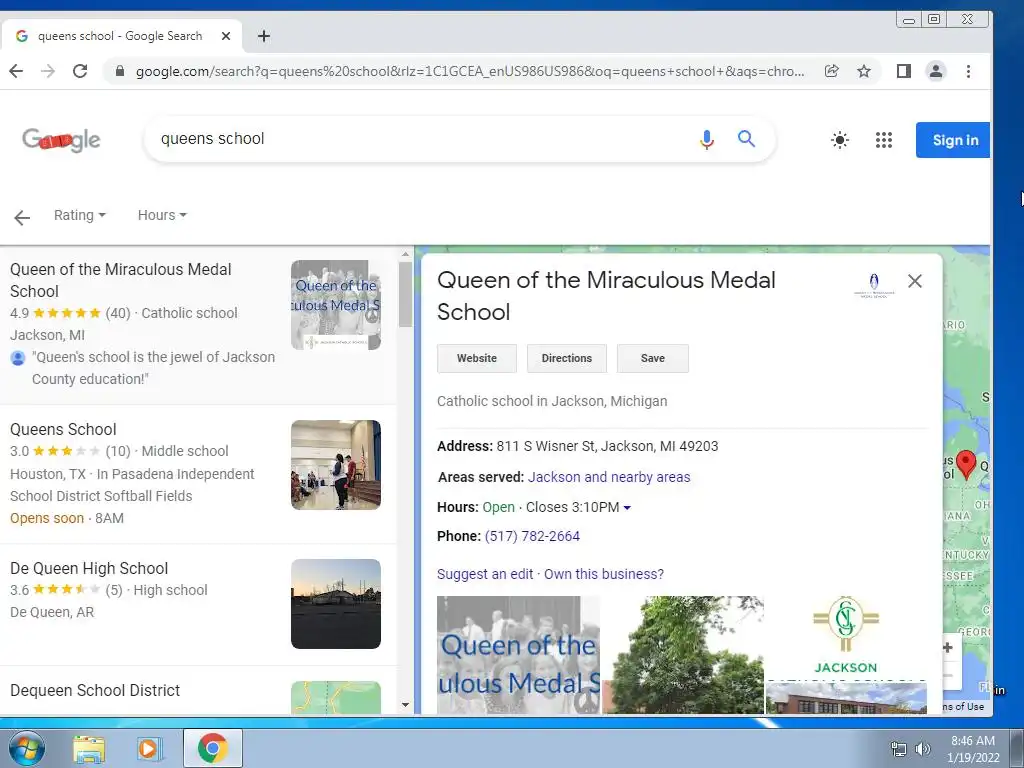Click Dequeen School District map thumbnail
Screen dimensions: 1024x768
(x=336, y=697)
